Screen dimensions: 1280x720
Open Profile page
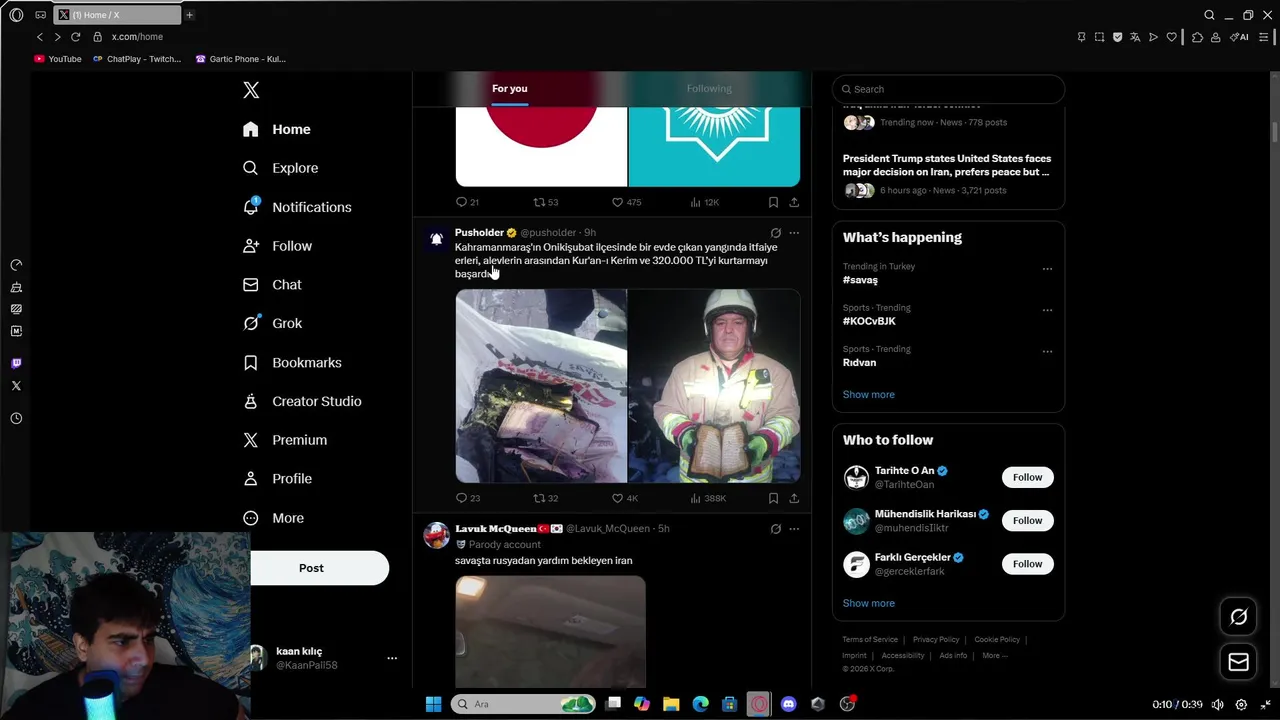(277, 479)
